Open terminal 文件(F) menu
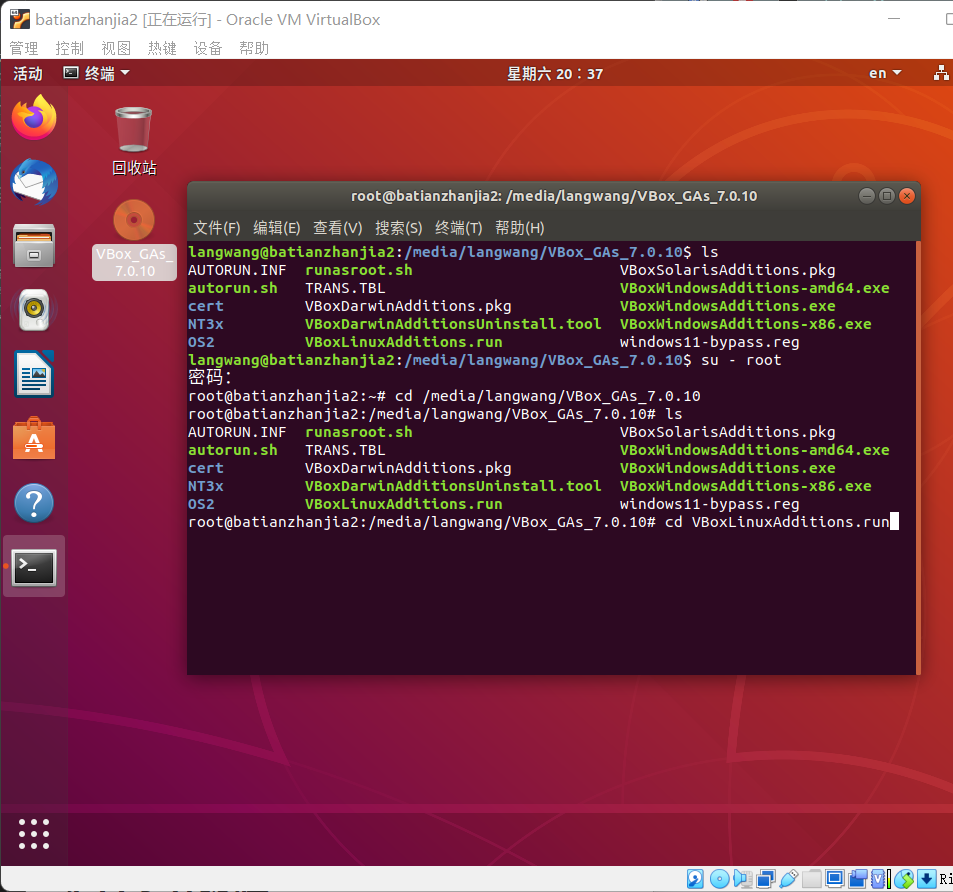Screen dimensions: 953x892 (x=217, y=228)
